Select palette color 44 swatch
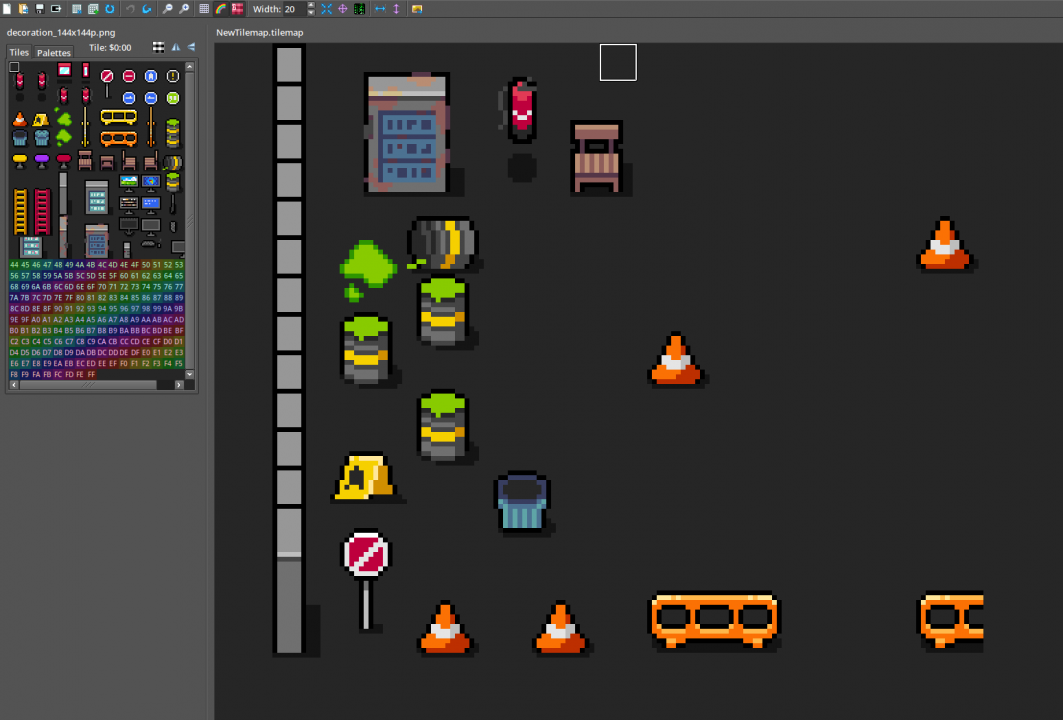Image resolution: width=1063 pixels, height=720 pixels. coord(14,264)
